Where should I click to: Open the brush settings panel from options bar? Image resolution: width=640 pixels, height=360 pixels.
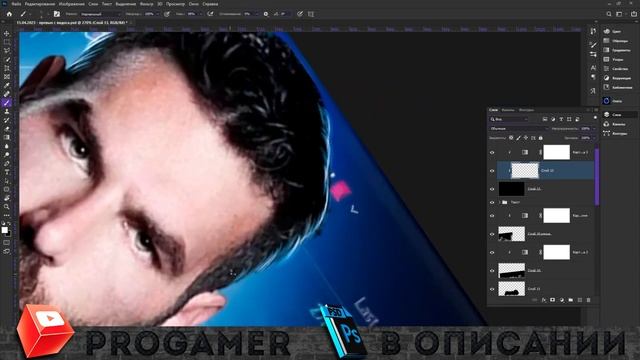click(57, 14)
